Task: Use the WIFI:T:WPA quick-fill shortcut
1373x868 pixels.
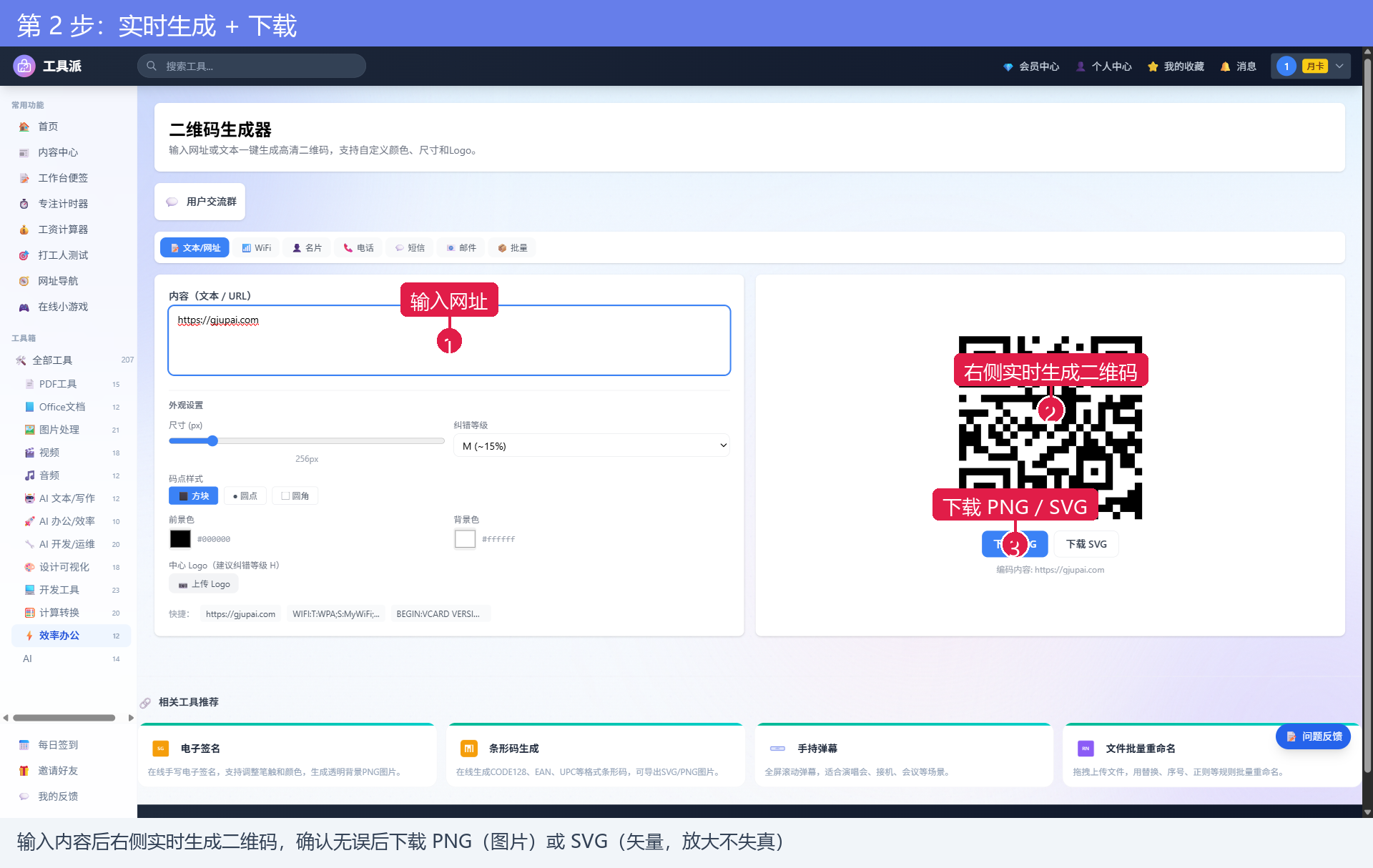Action: [x=335, y=614]
